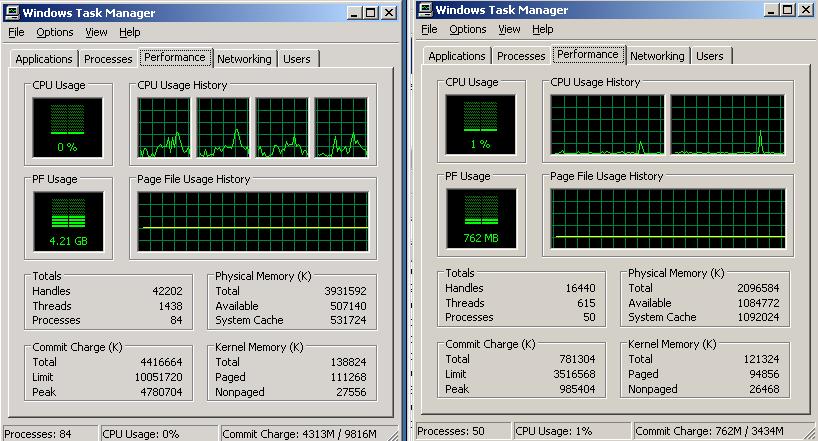Click Commit Charge Limit 10051720

[x=159, y=377]
